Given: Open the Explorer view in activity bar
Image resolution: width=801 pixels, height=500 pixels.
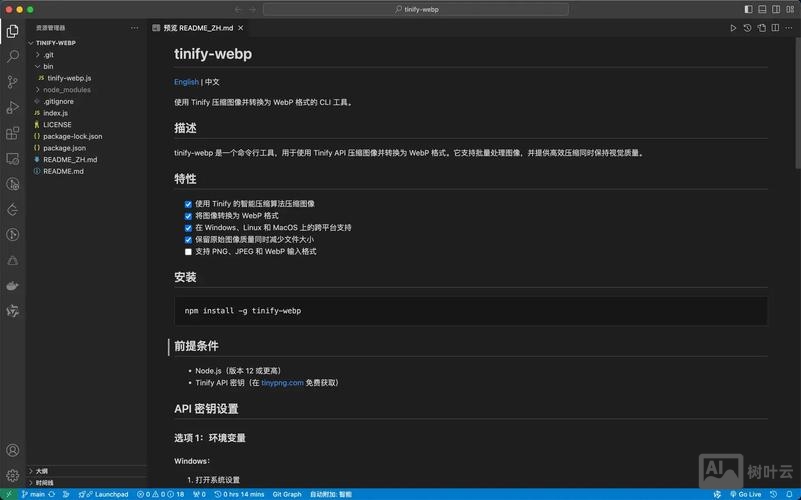Looking at the screenshot, I should (x=13, y=32).
